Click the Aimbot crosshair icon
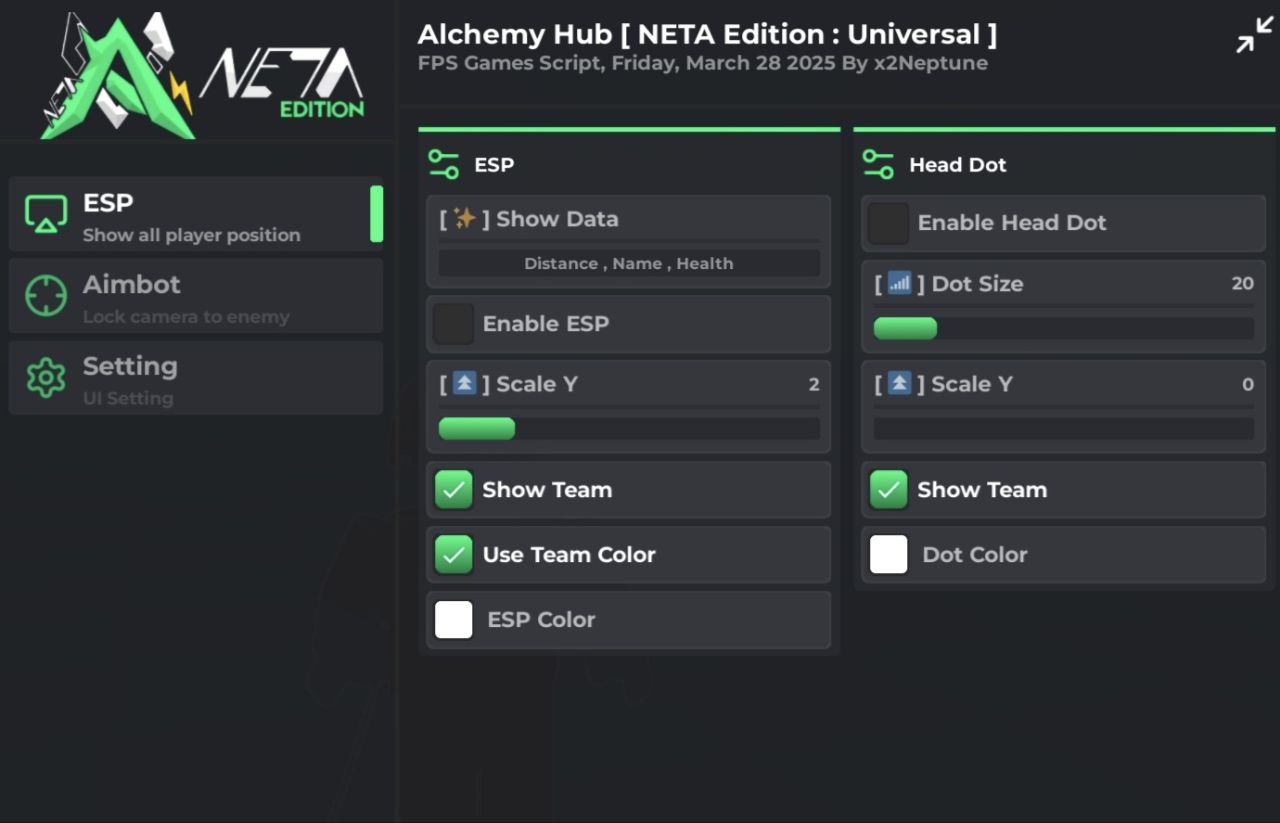Viewport: 1280px width, 823px height. (x=46, y=296)
